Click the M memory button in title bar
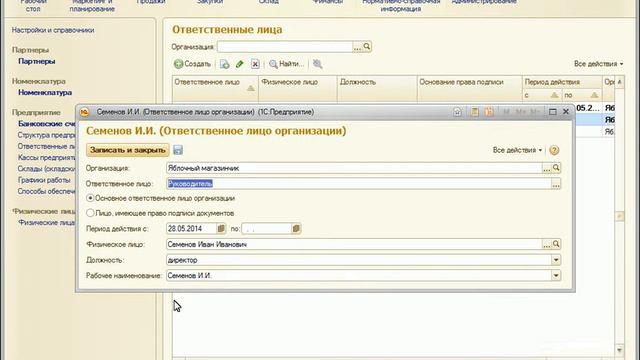This screenshot has height=360, width=640. [506, 112]
